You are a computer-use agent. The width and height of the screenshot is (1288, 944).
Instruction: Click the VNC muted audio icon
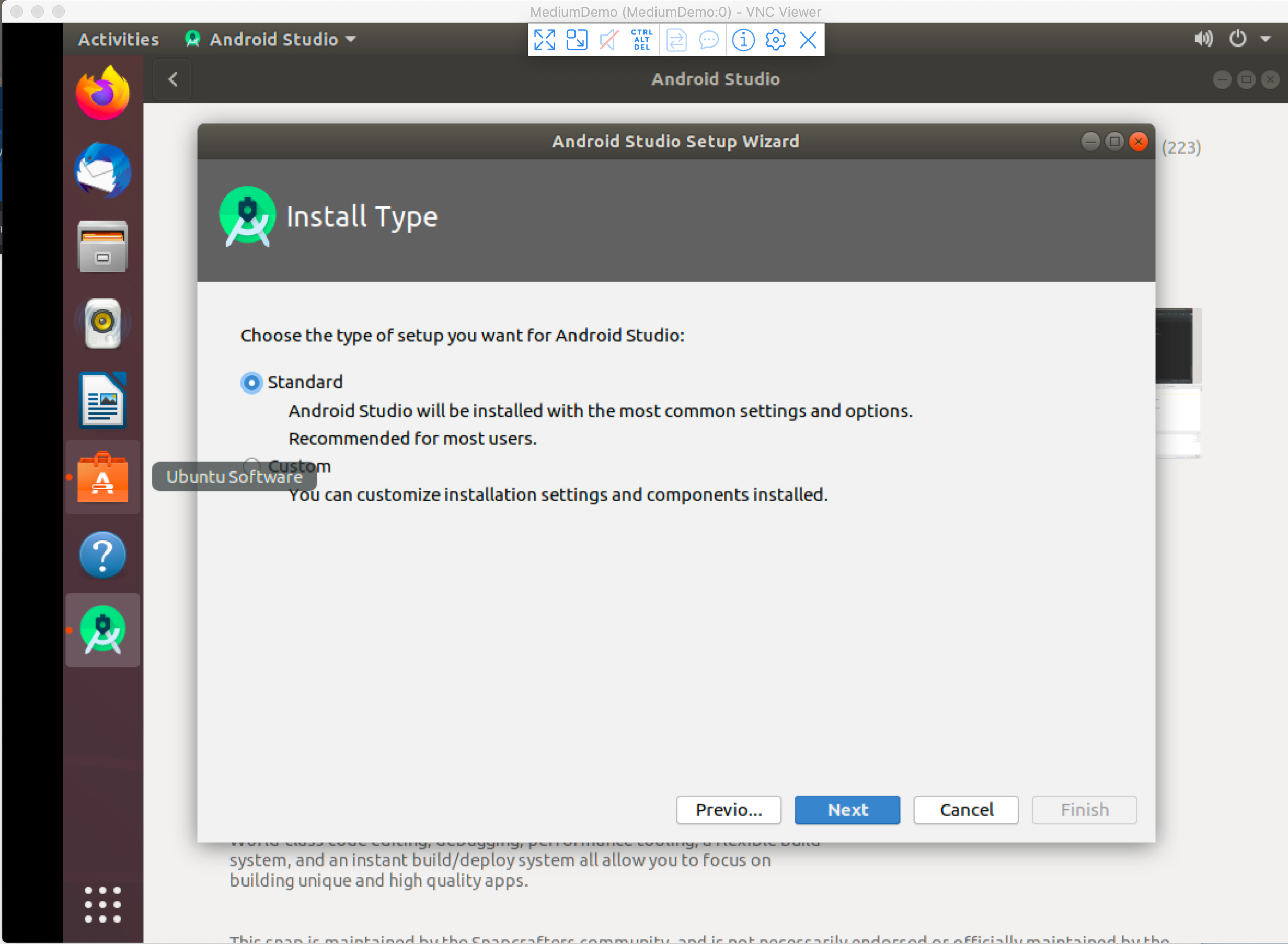[x=609, y=40]
